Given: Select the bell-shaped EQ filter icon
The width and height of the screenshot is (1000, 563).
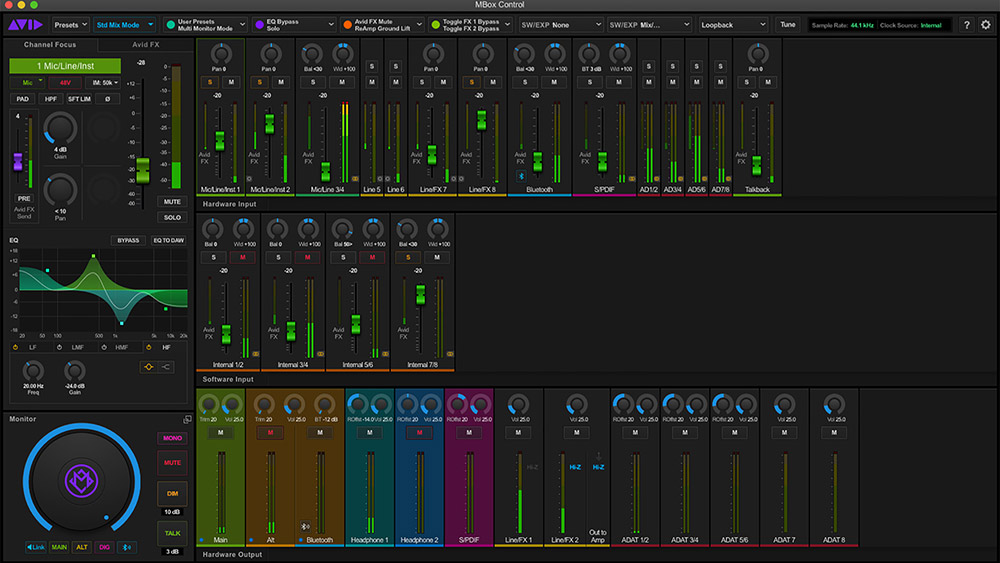Looking at the screenshot, I should [148, 366].
